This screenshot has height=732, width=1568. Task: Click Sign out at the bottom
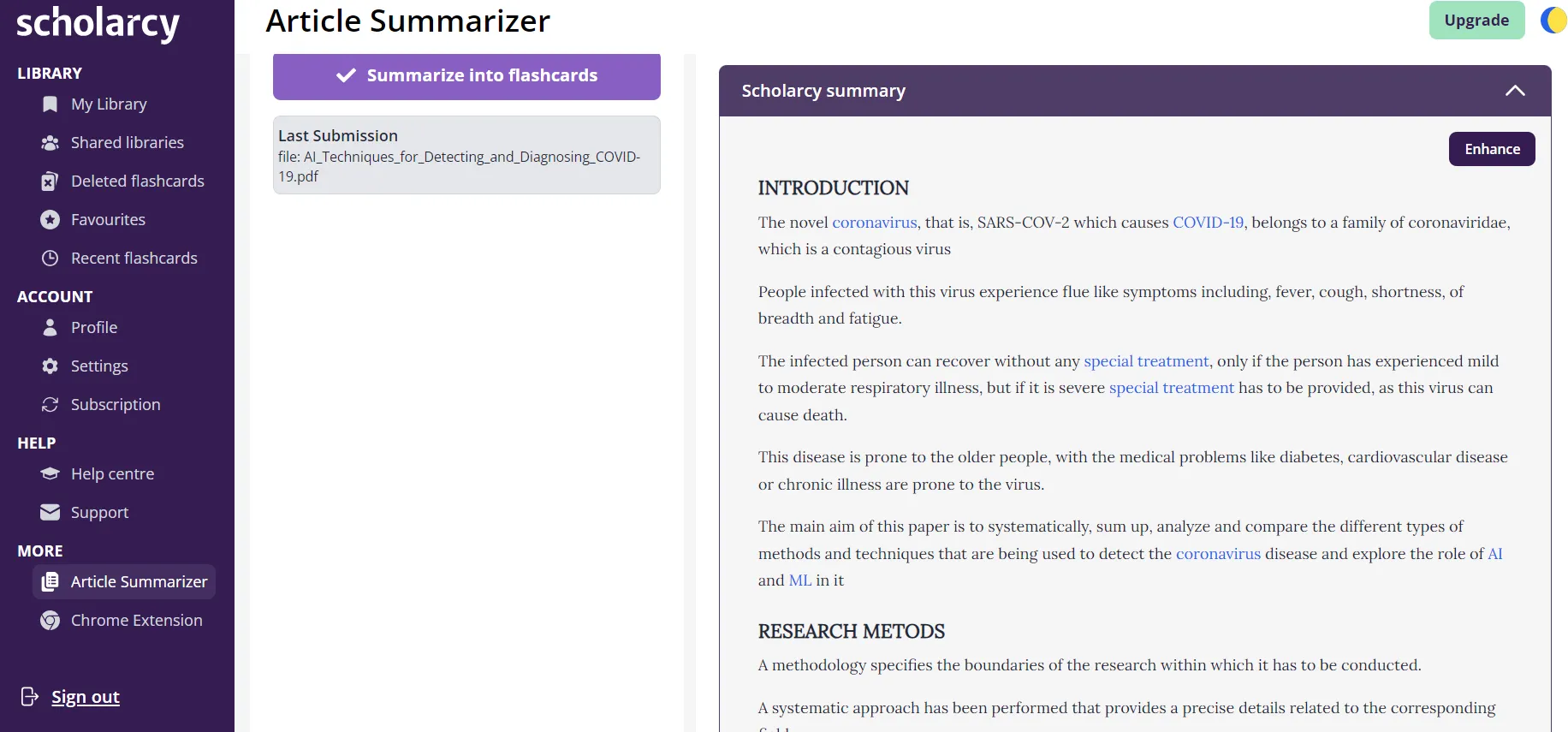click(85, 696)
